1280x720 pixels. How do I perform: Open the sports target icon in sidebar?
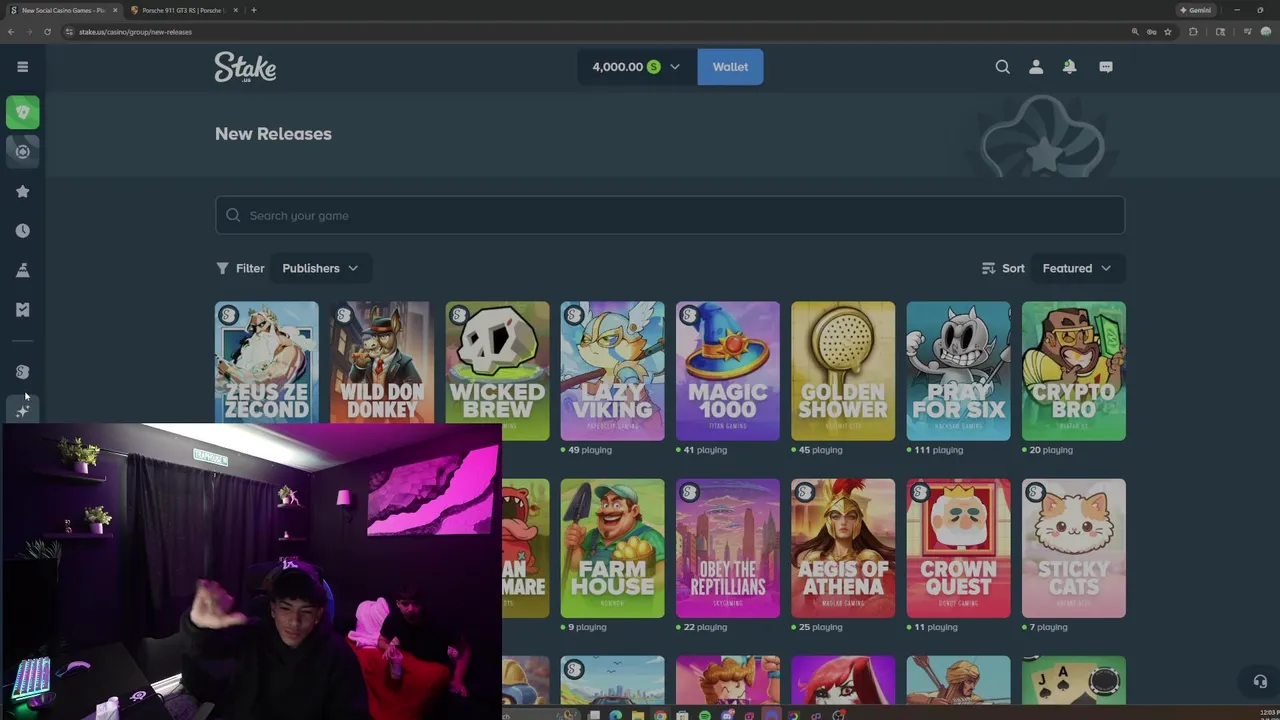click(x=22, y=152)
